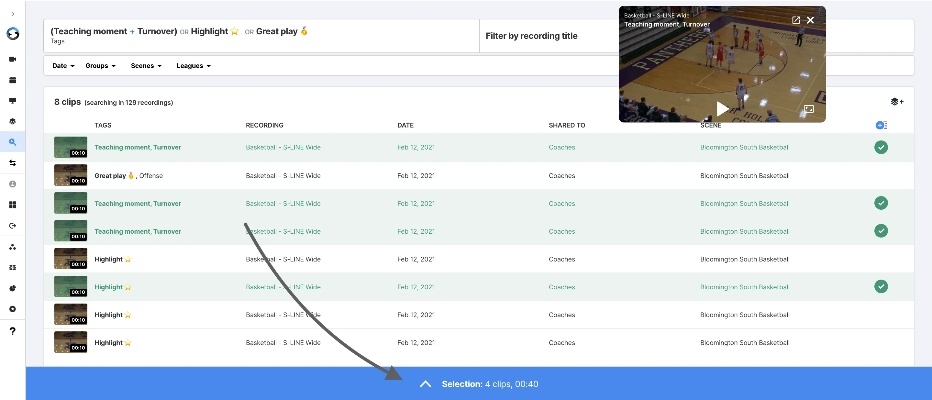The width and height of the screenshot is (932, 400).
Task: Click the add-to-playlist layers icon
Action: pos(896,101)
